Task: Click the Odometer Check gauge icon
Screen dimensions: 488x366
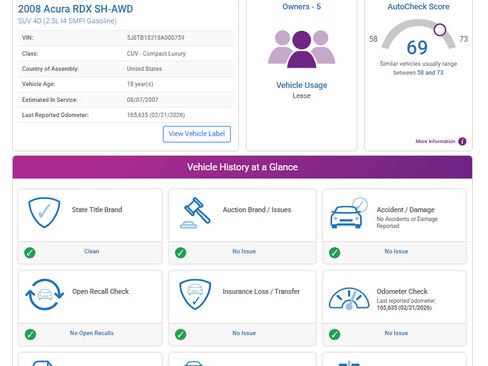Action: [349, 298]
